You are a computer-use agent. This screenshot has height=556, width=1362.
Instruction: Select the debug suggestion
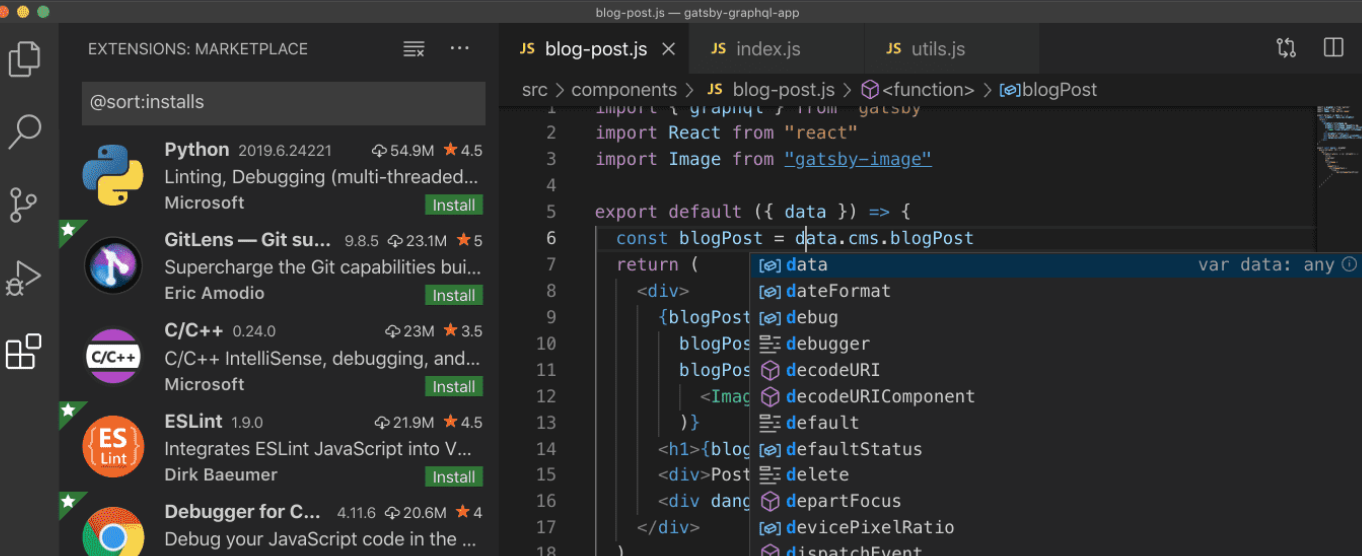click(x=1056, y=317)
